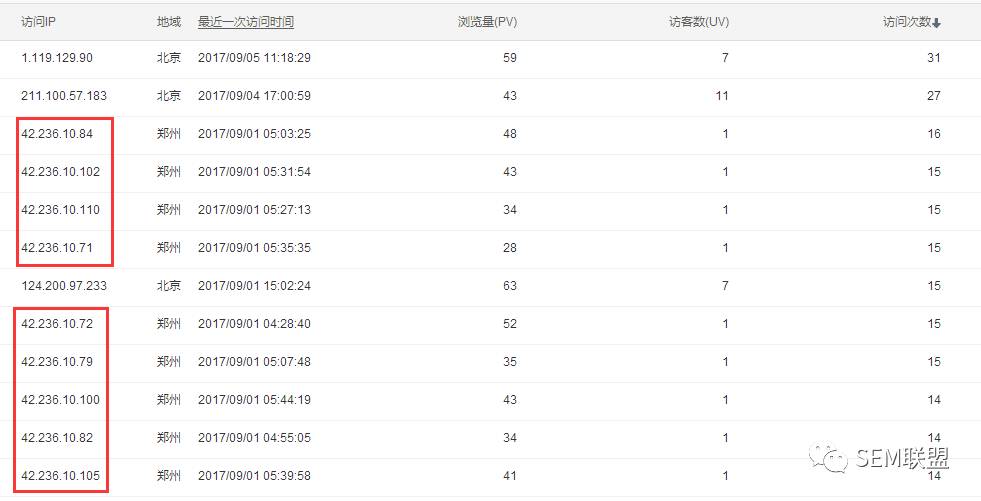This screenshot has height=501, width=981.
Task: Click IP 42.236.10.84 in the list
Action: click(57, 134)
